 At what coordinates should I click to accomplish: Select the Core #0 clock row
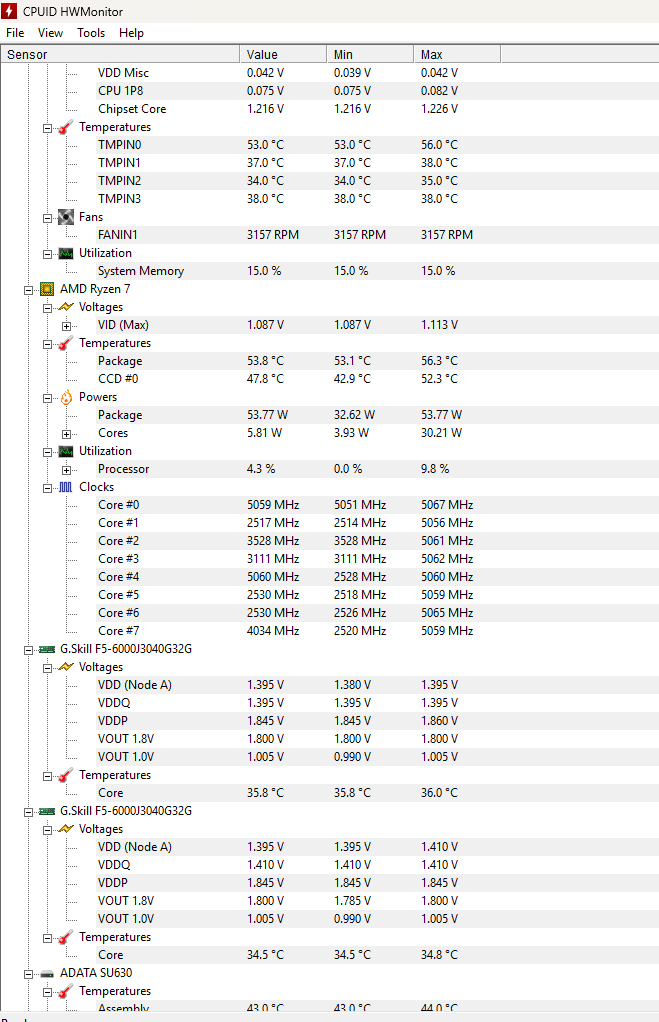[118, 505]
